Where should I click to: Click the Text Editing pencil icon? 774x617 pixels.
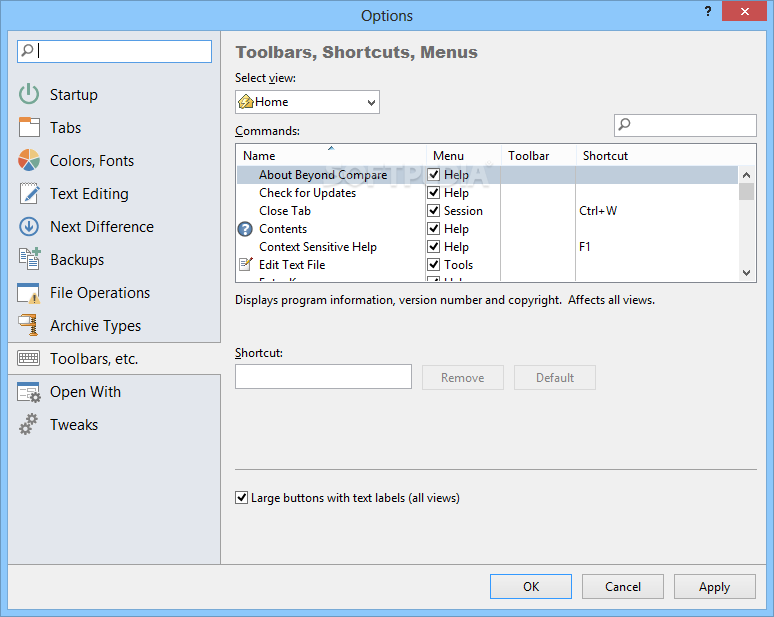coord(29,193)
